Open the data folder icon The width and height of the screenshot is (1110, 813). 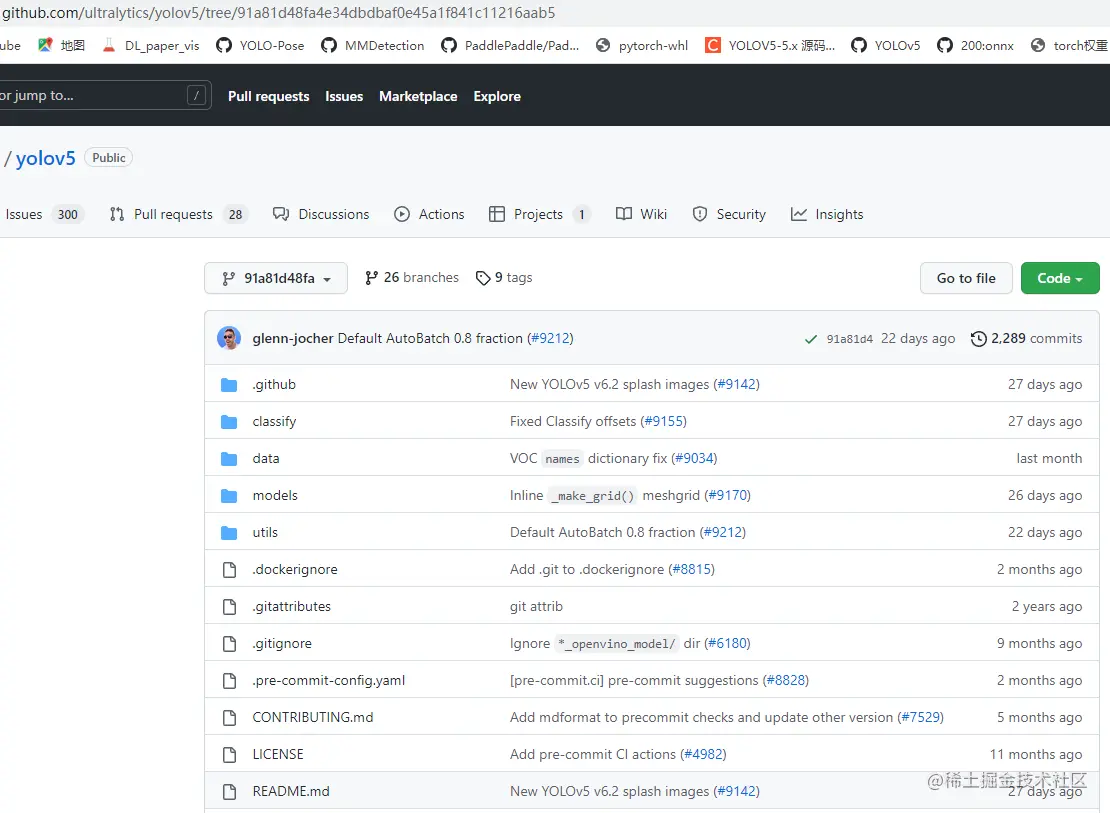(229, 459)
